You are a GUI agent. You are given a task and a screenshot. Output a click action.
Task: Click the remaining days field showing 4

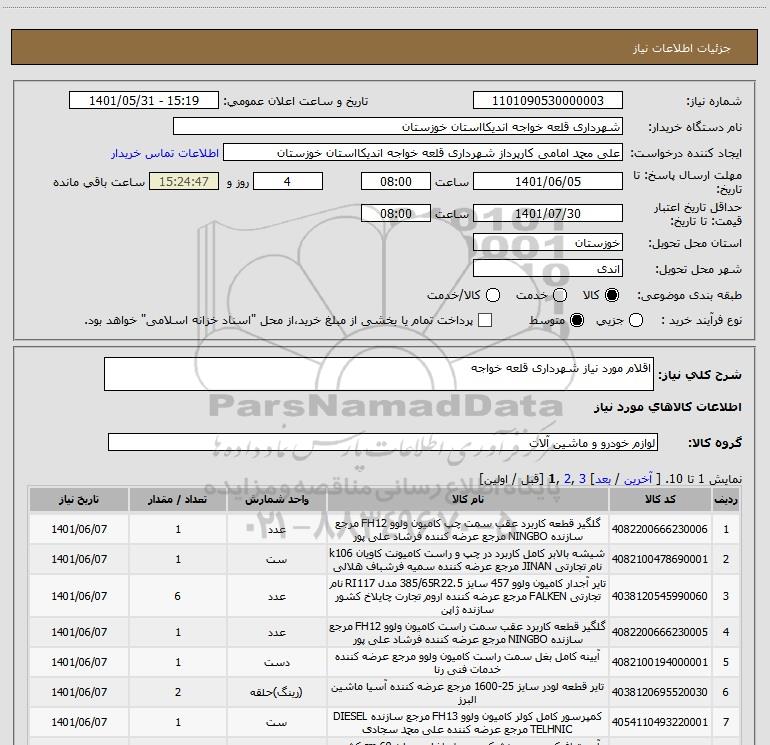288,181
